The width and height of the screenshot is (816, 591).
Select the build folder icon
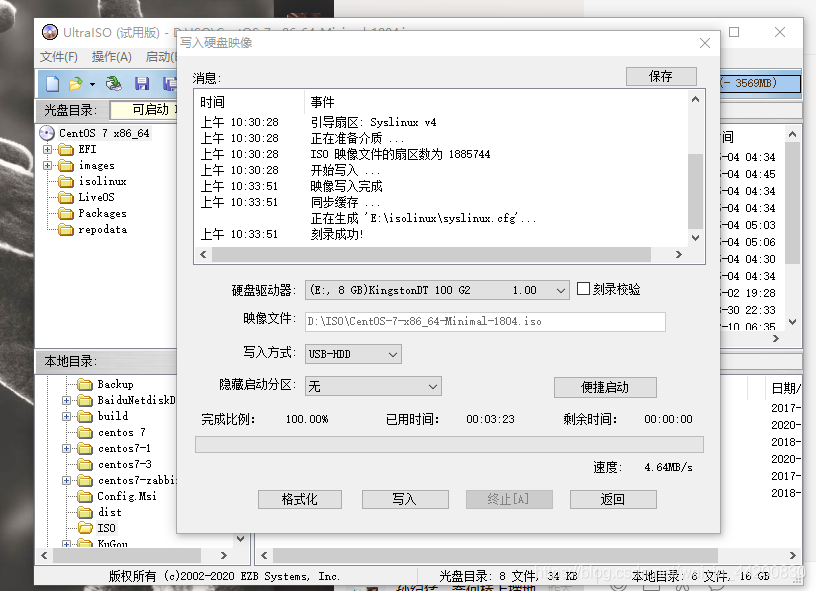(85, 417)
